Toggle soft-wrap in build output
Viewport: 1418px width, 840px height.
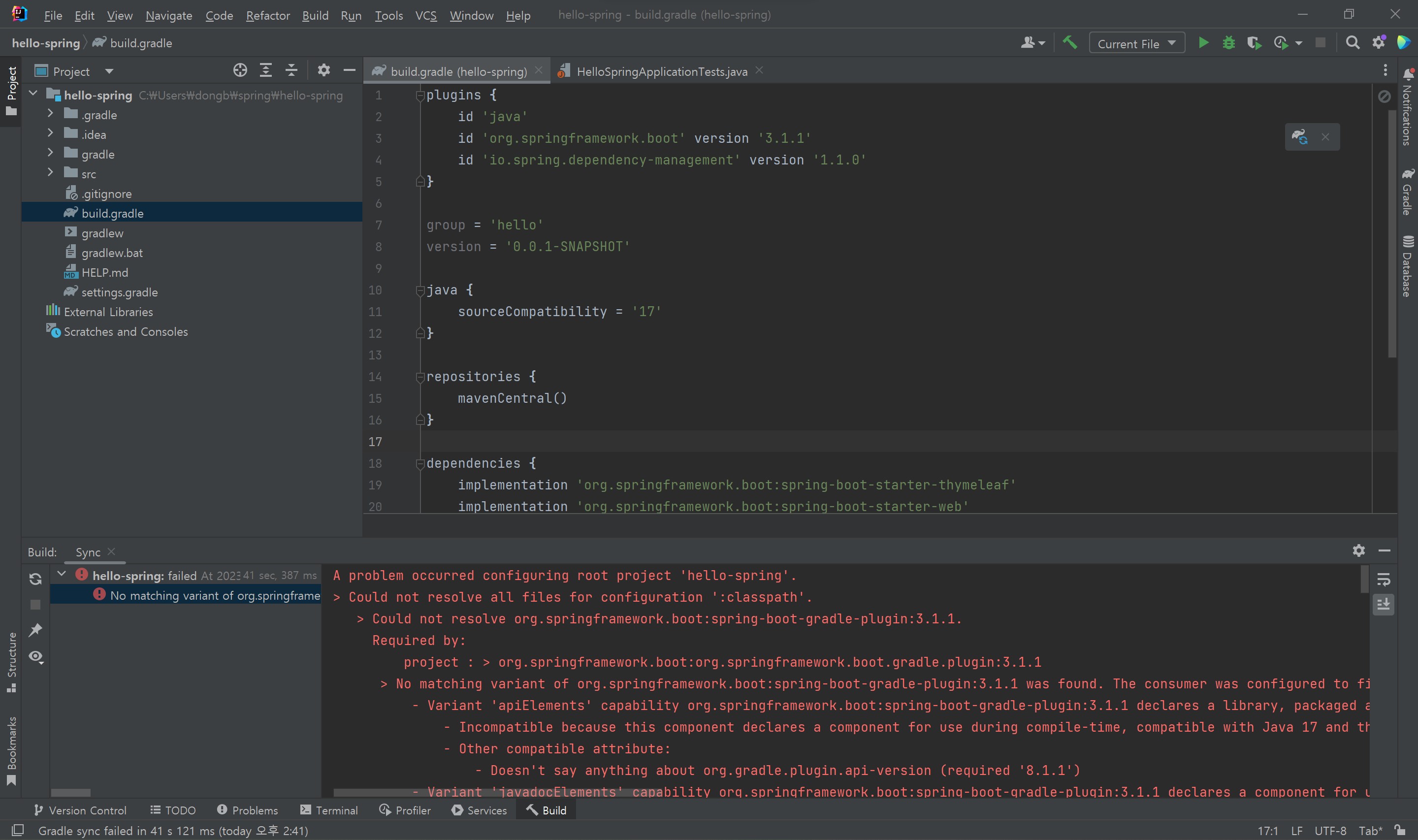click(1384, 580)
